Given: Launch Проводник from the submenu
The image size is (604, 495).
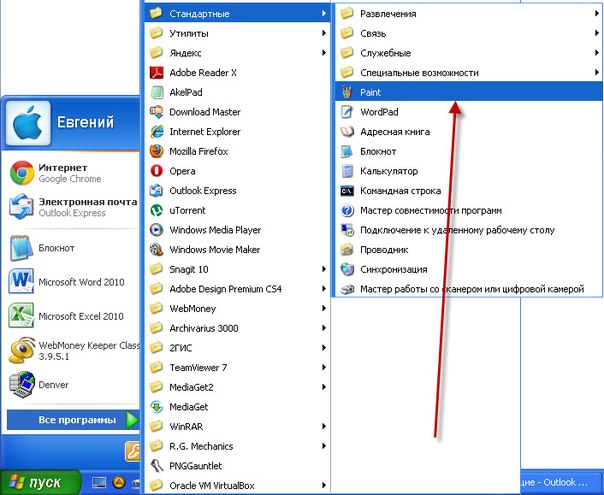Looking at the screenshot, I should click(x=468, y=249).
